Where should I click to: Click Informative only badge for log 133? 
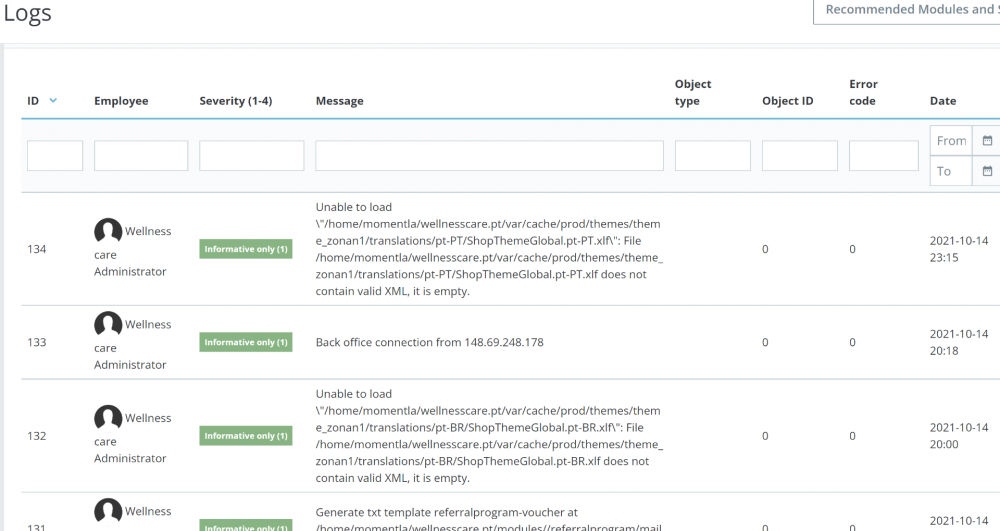(x=246, y=343)
